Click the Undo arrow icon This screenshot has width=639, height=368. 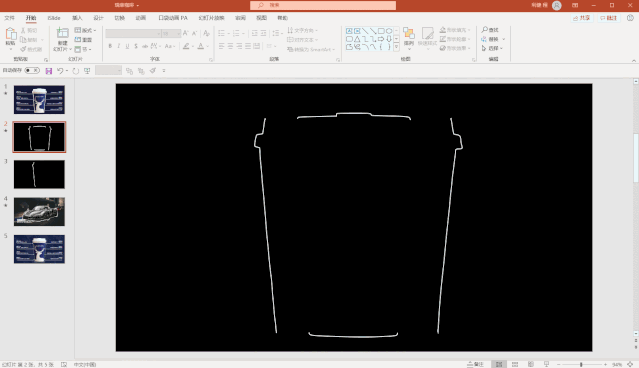tap(60, 71)
